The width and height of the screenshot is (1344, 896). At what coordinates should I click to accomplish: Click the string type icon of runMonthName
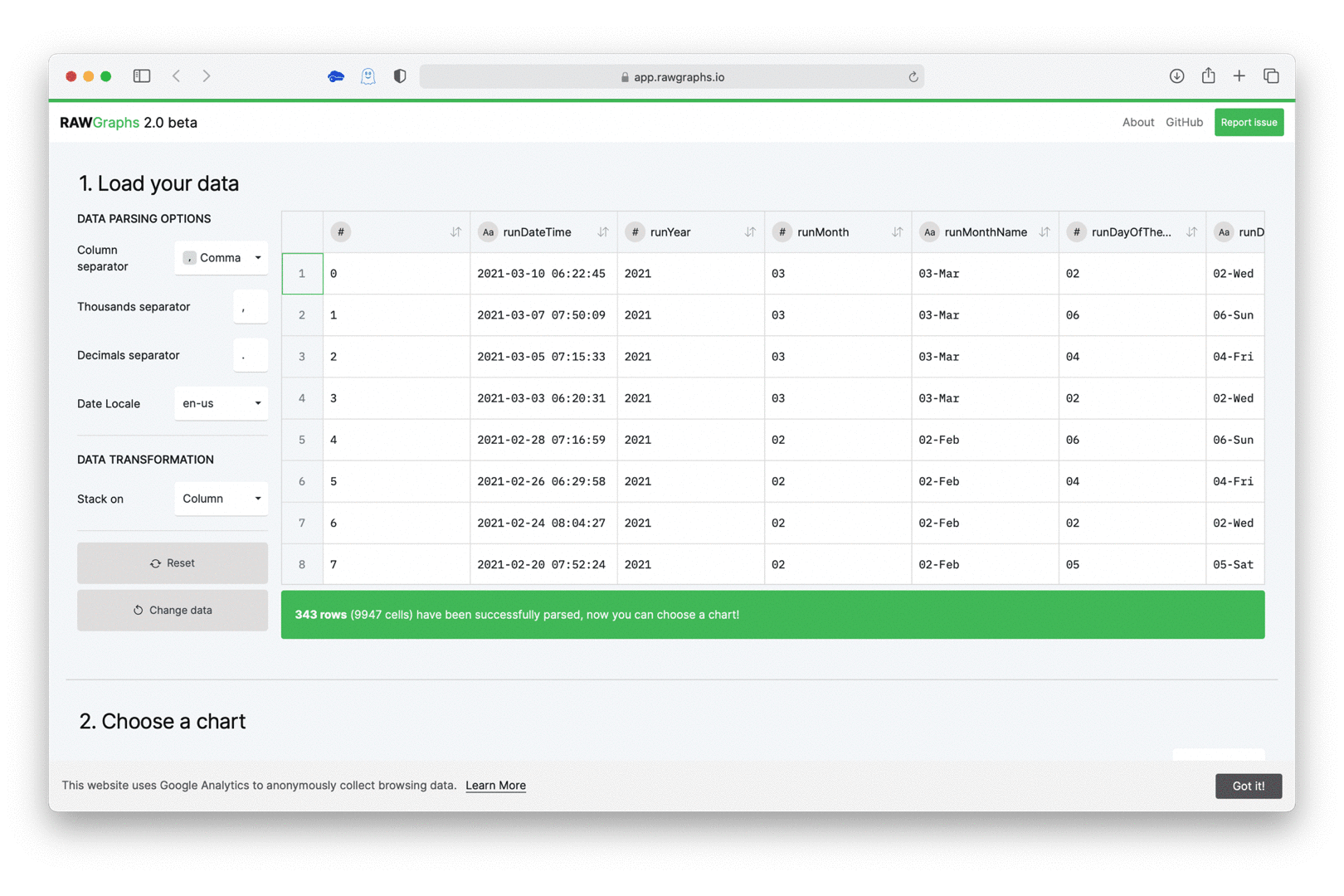click(929, 232)
